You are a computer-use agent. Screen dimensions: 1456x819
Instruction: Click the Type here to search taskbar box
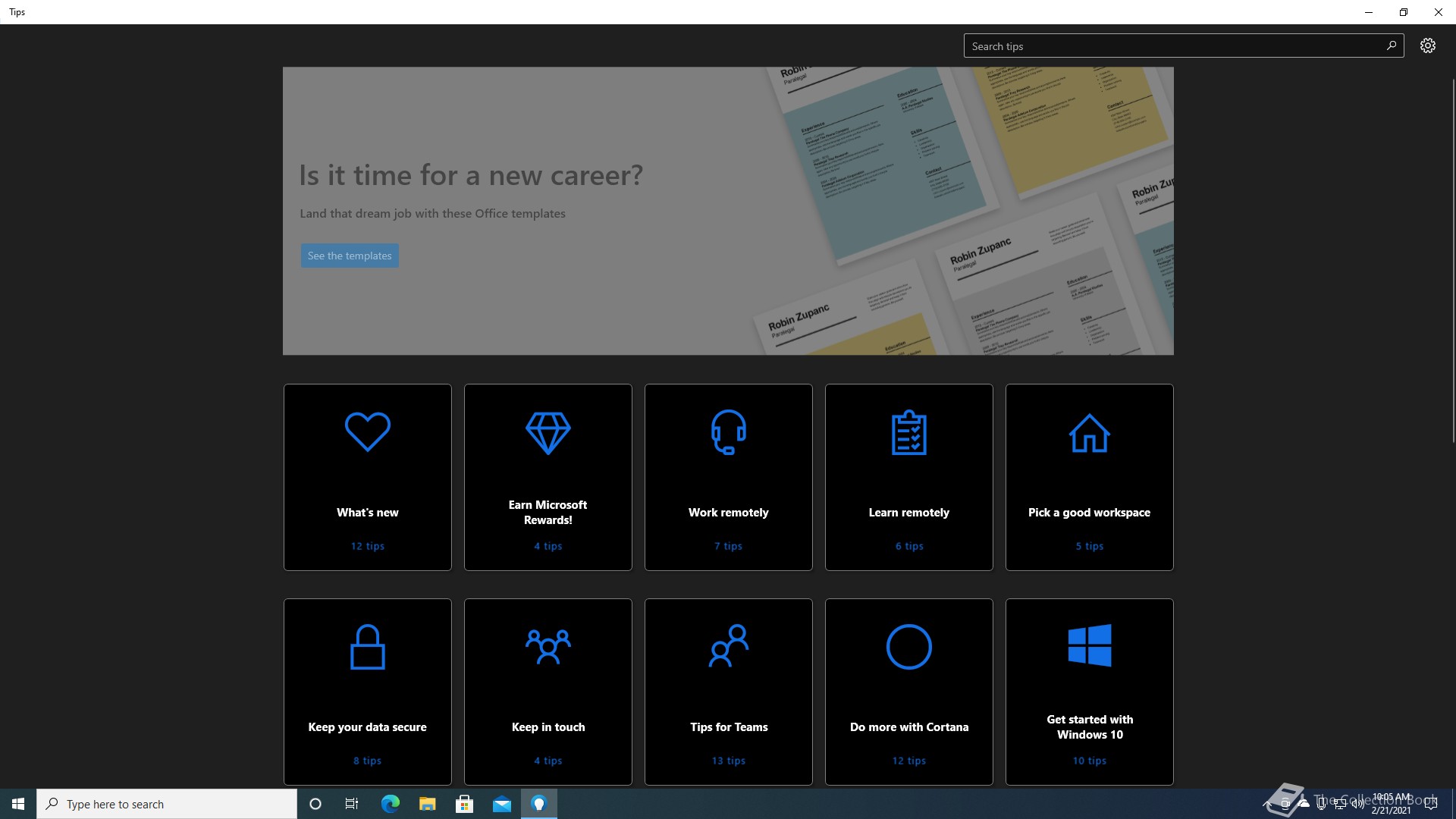pos(167,804)
